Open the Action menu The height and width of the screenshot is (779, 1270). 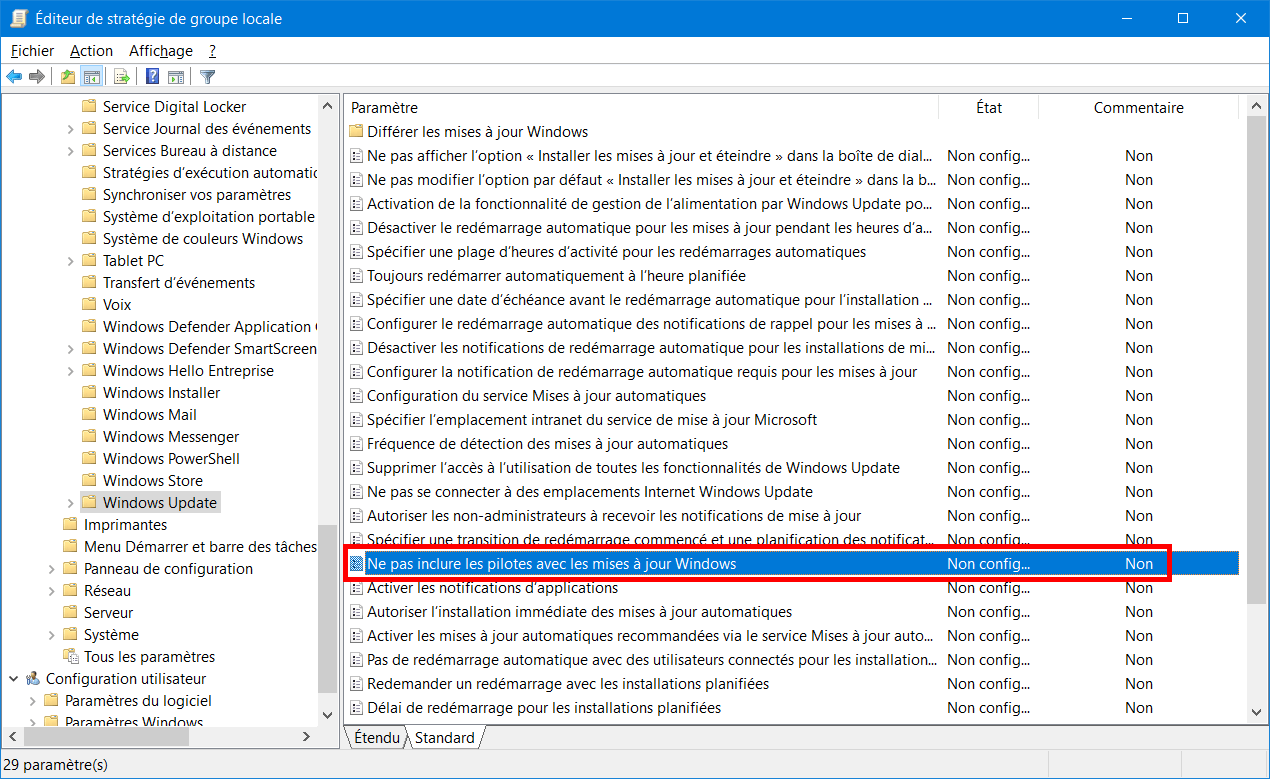91,51
